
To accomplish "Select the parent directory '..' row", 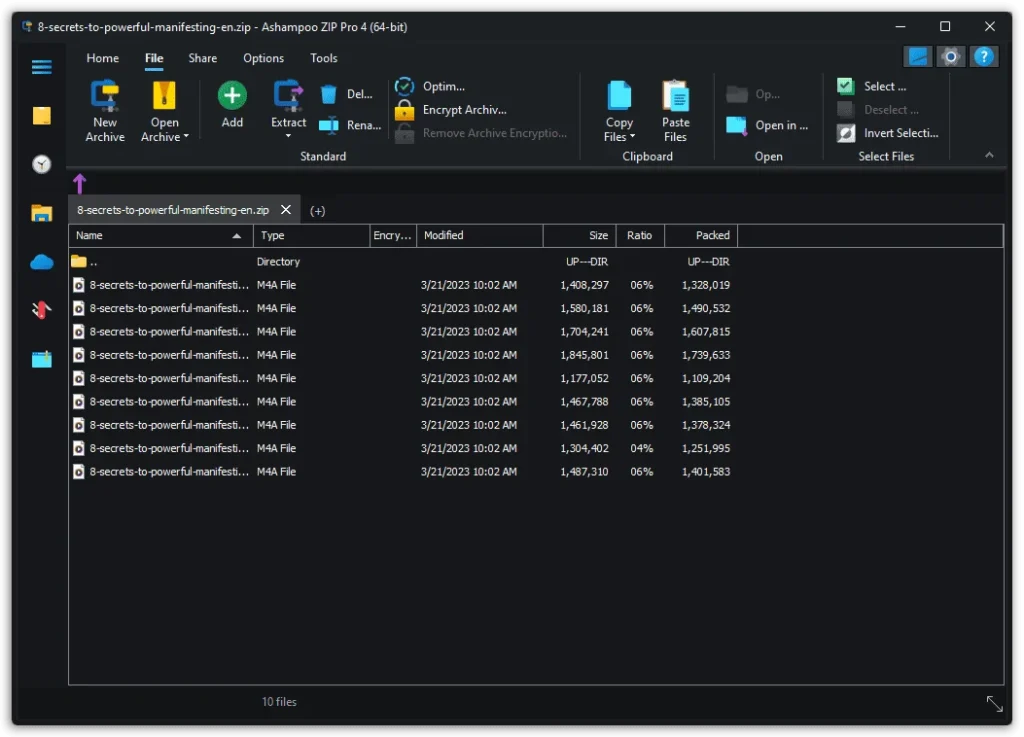I will click(403, 262).
